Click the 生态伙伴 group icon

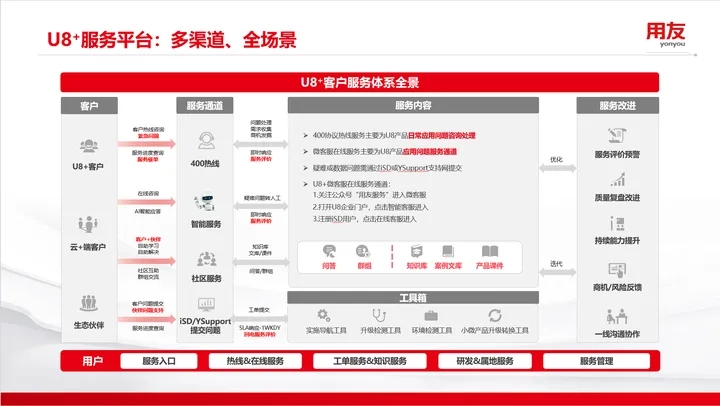[89, 303]
